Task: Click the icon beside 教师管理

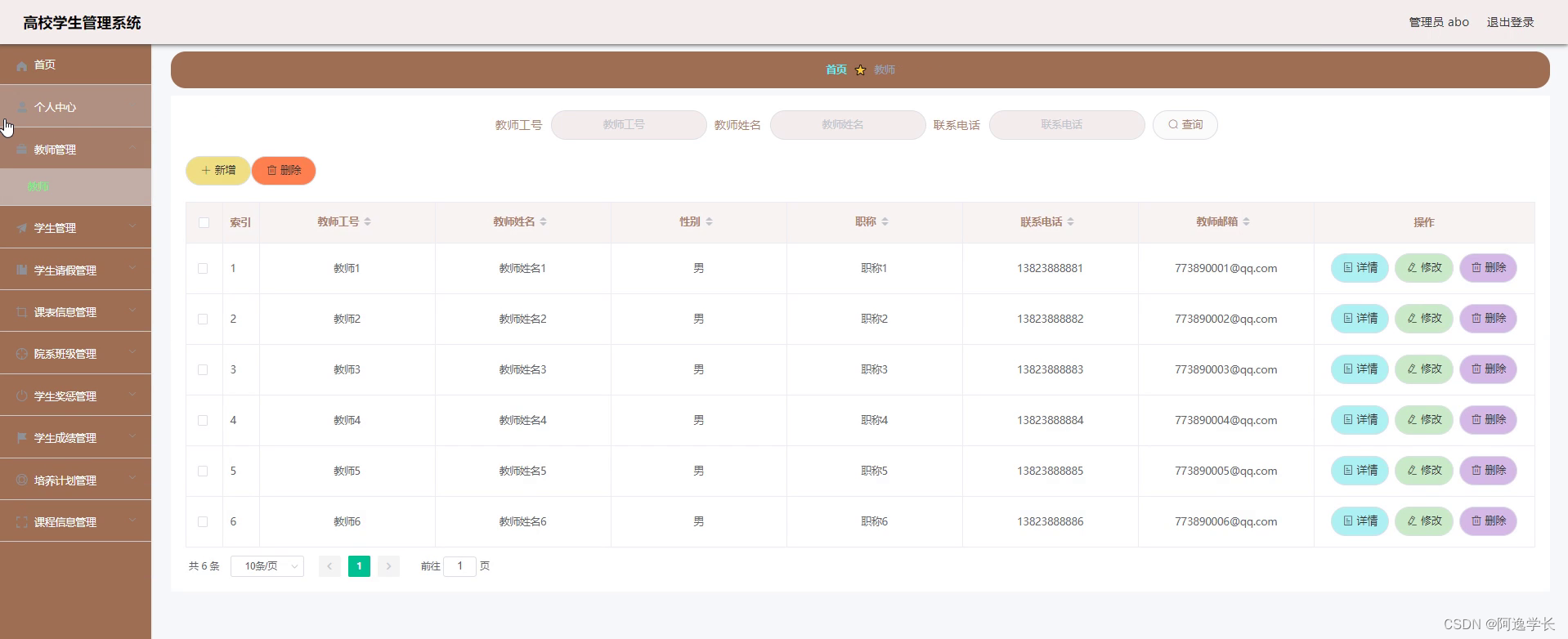Action: (22, 150)
